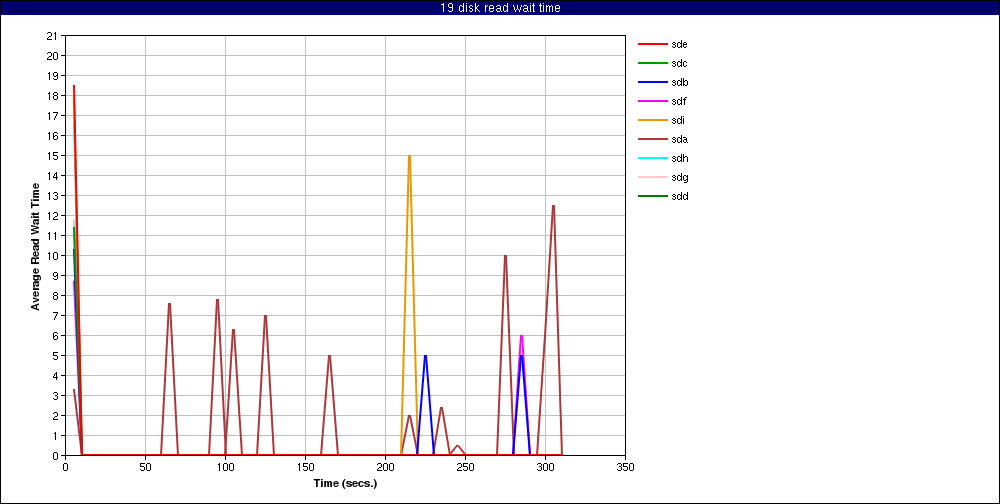
Task: Click the x-axis tick label 150
Action: coord(305,467)
